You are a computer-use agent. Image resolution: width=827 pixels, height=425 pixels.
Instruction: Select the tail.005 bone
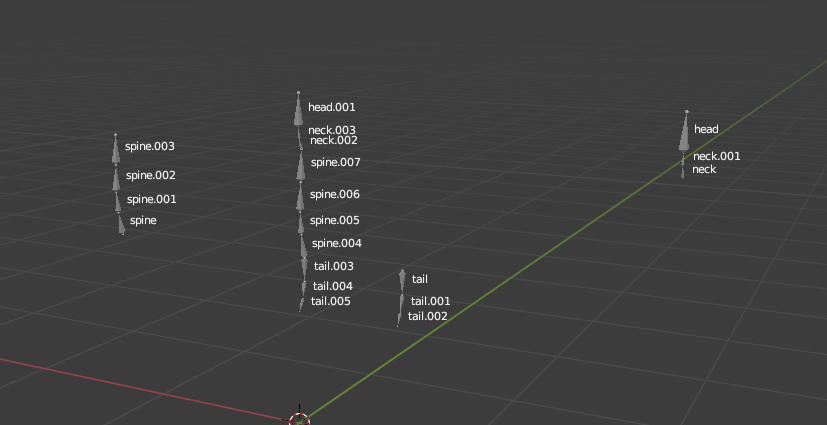click(x=301, y=304)
